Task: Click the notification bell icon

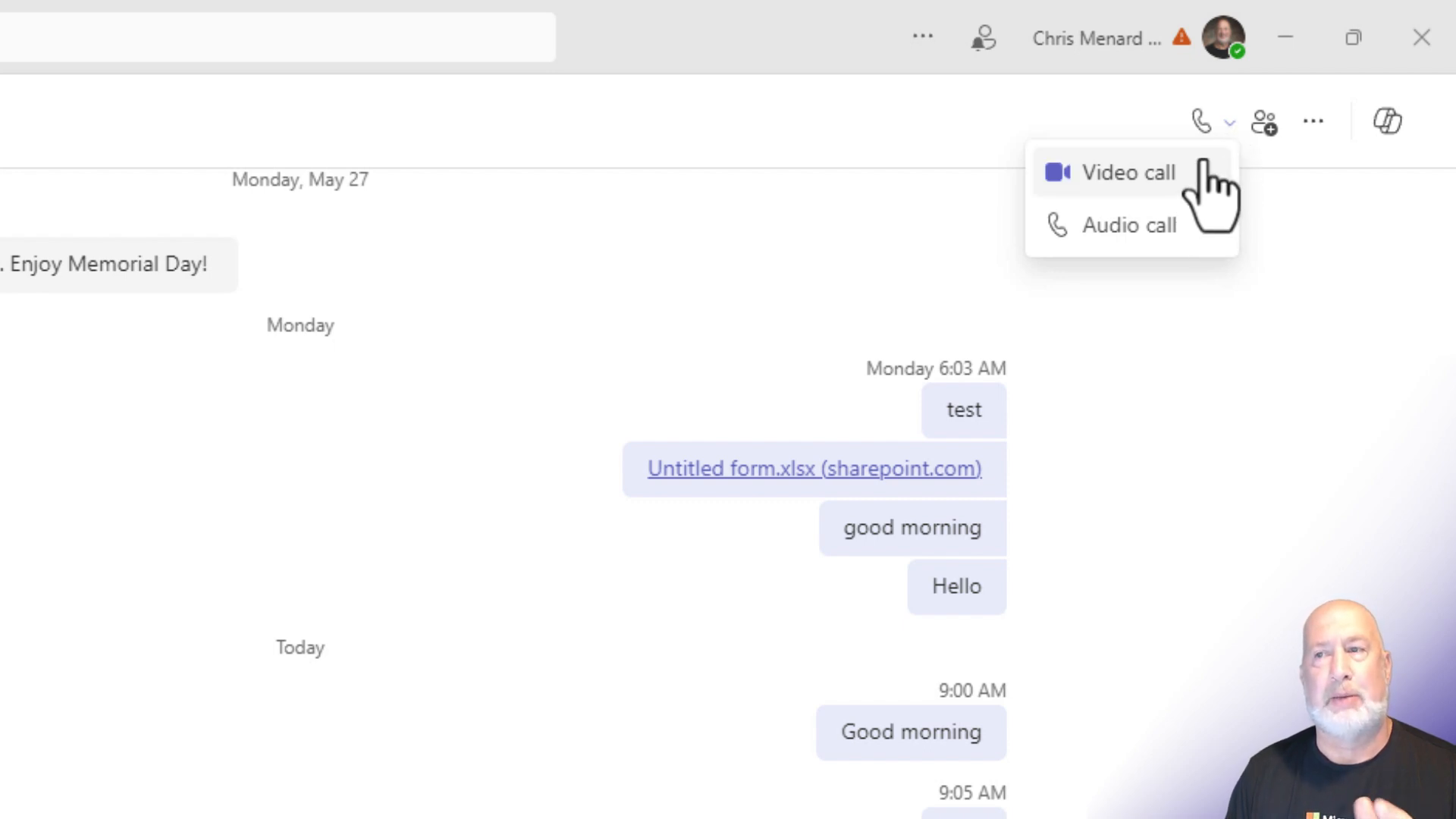Action: [984, 37]
